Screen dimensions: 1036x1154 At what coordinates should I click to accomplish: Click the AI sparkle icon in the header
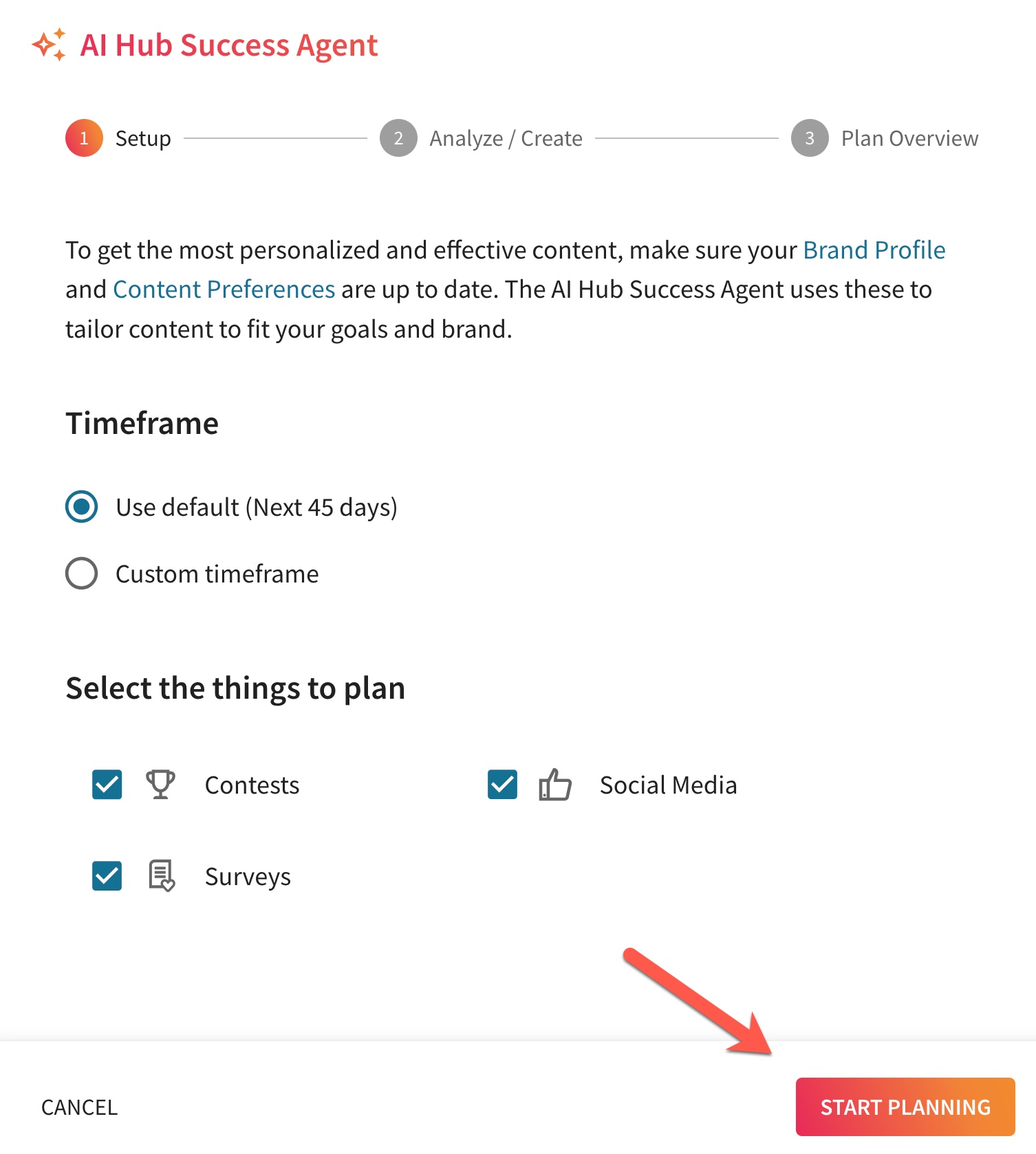click(x=49, y=45)
